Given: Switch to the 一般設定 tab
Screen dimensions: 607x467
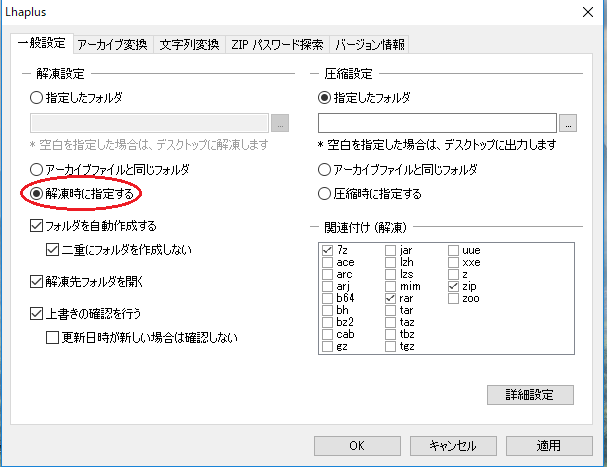Looking at the screenshot, I should click(x=42, y=43).
